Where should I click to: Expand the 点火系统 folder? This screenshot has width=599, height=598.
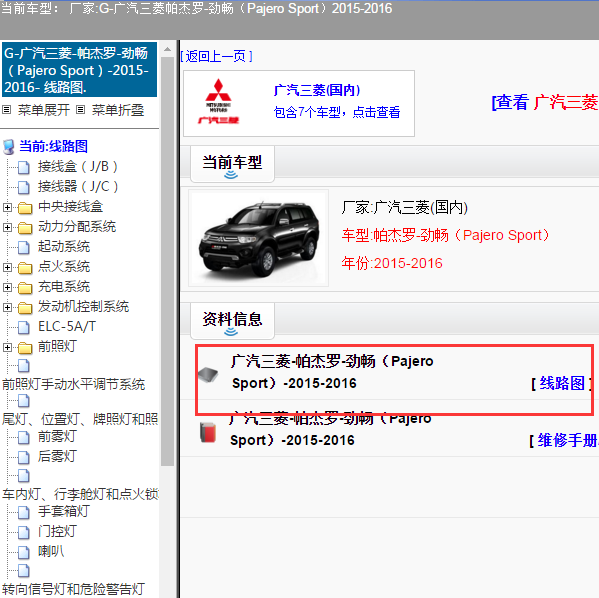tap(7, 267)
